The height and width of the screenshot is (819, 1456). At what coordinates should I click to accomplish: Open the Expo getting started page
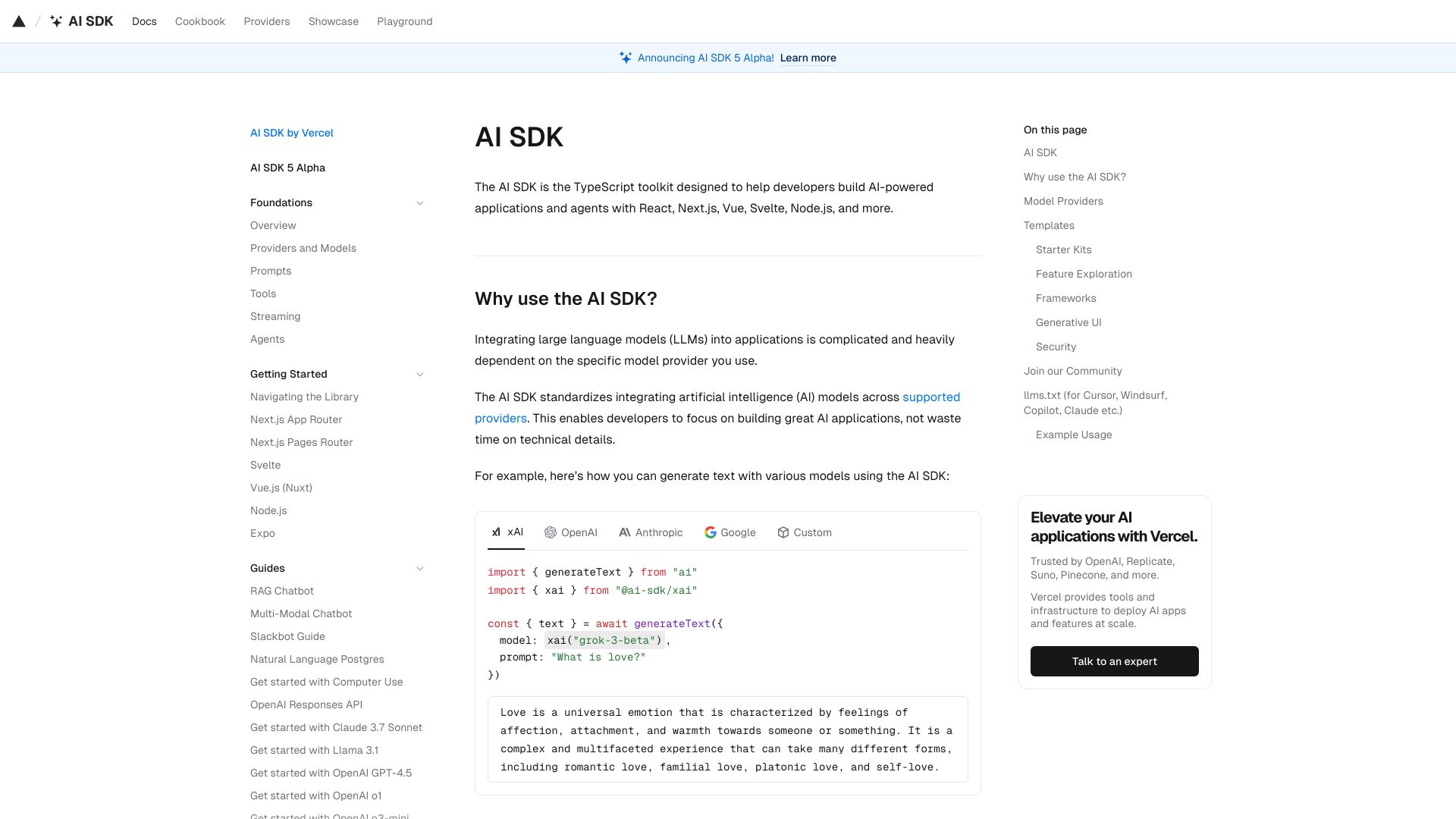[x=262, y=533]
